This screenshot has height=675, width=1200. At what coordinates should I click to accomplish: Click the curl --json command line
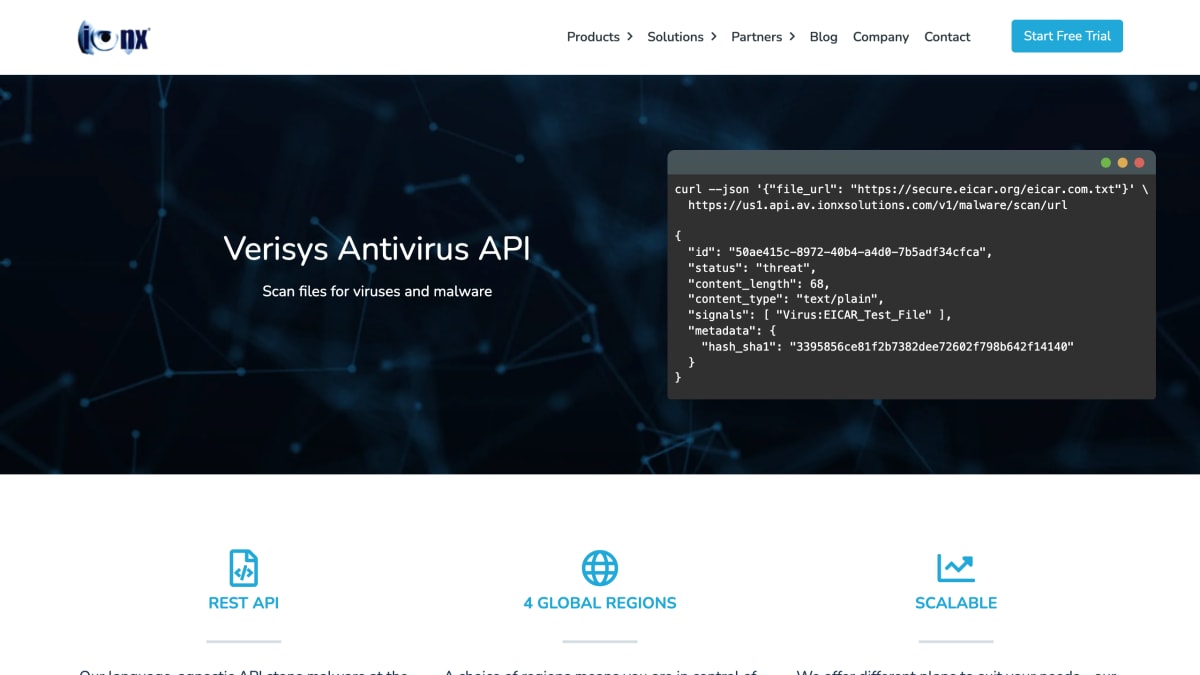tap(912, 188)
